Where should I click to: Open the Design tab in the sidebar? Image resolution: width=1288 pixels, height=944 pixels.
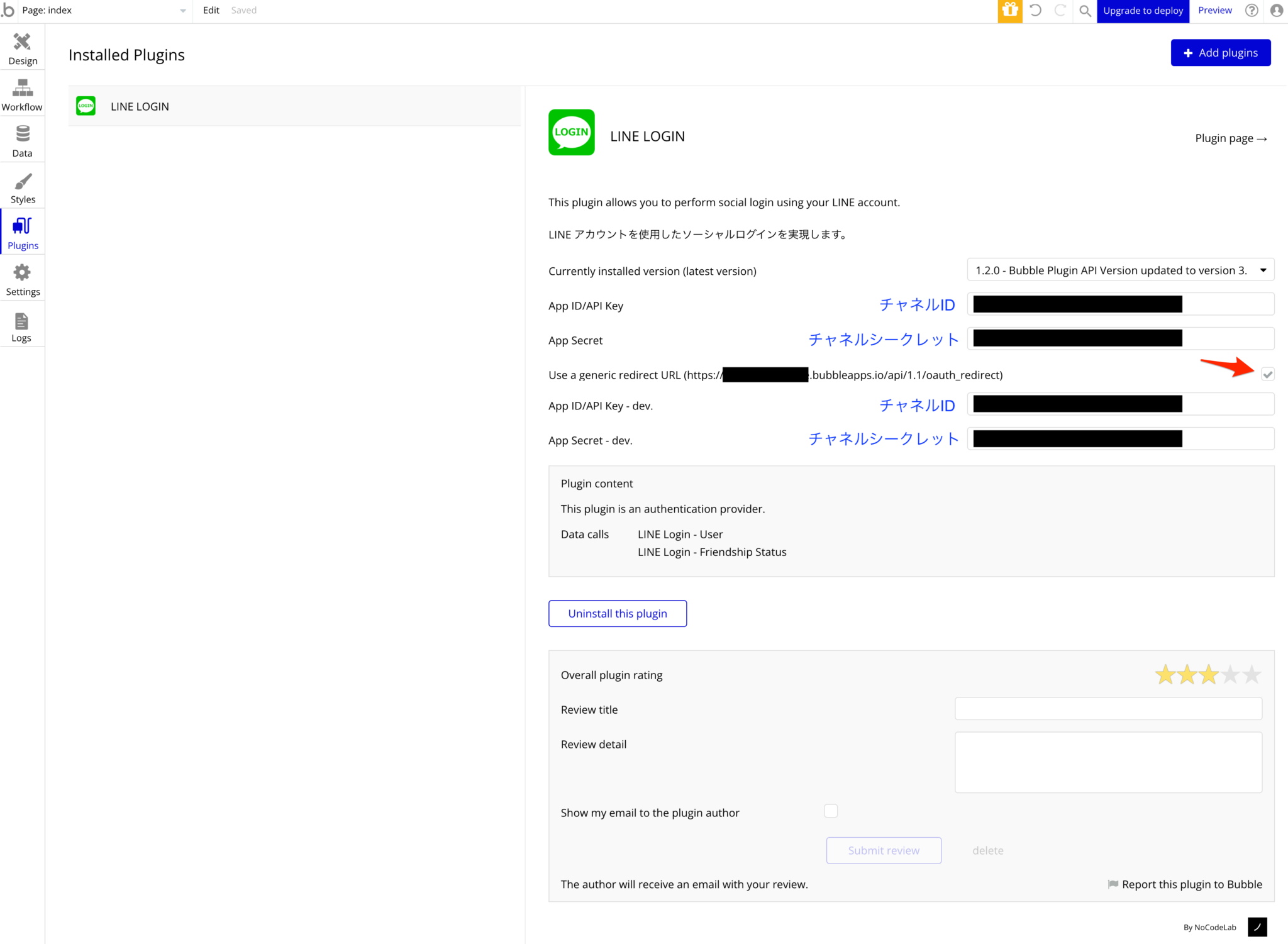point(23,47)
